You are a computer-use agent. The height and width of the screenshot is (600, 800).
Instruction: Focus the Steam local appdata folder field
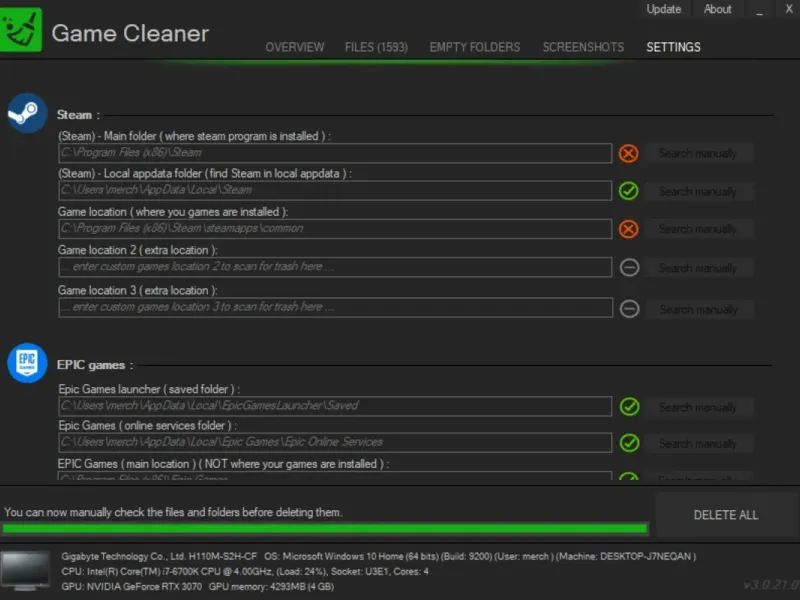click(335, 190)
